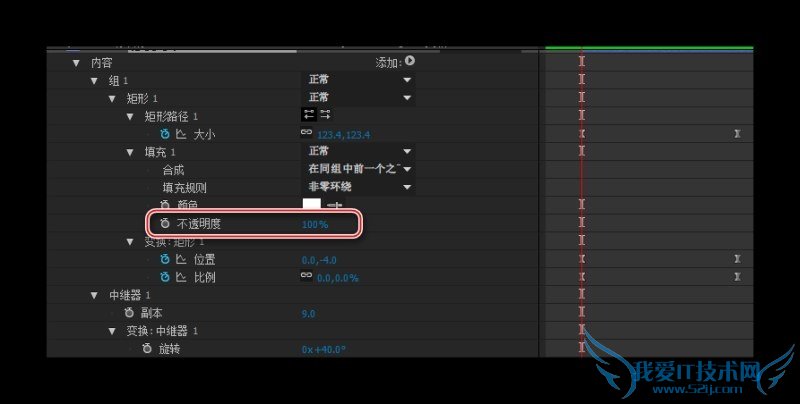Toggle the 大小 stopwatch keyframe icon

pyautogui.click(x=165, y=134)
